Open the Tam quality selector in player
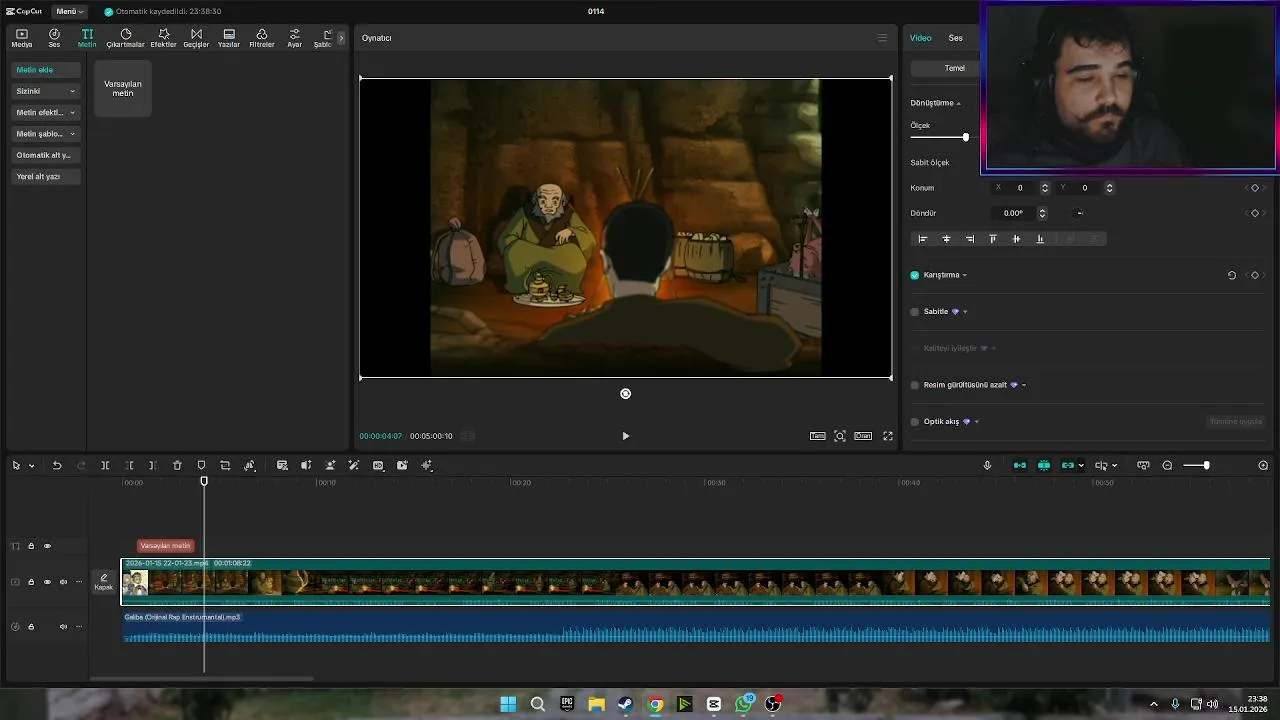This screenshot has height=720, width=1280. coord(818,436)
